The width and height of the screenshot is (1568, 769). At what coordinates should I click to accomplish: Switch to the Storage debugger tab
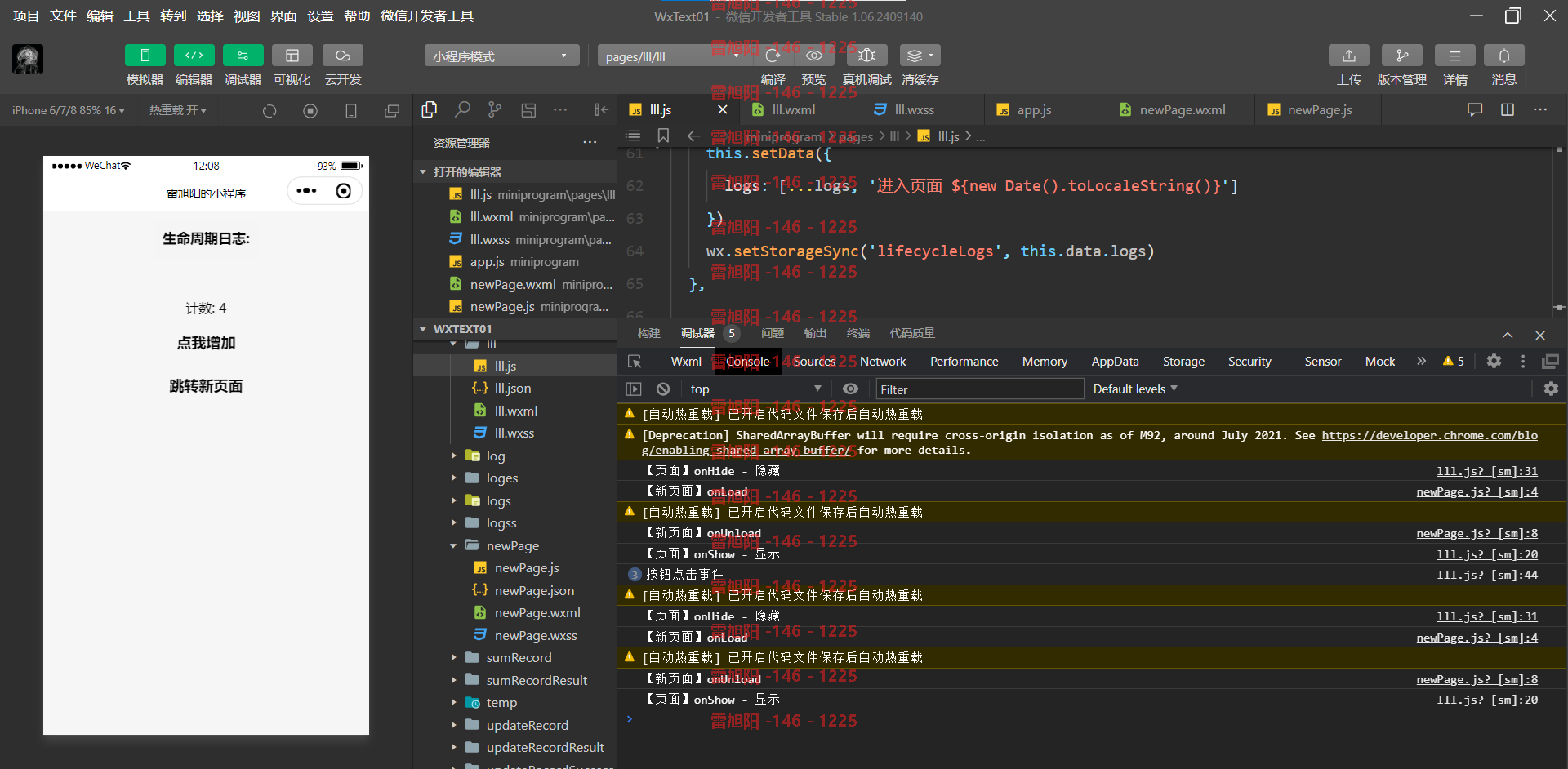pyautogui.click(x=1183, y=361)
